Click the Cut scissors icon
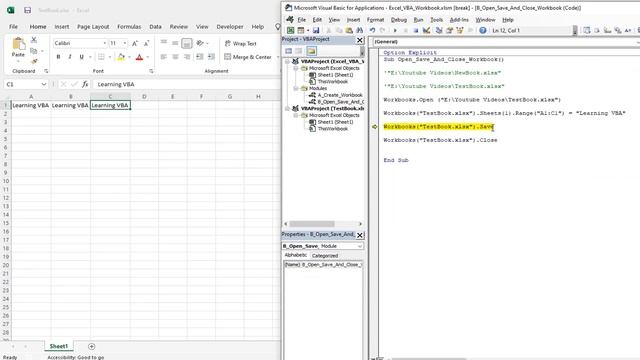 pyautogui.click(x=34, y=40)
